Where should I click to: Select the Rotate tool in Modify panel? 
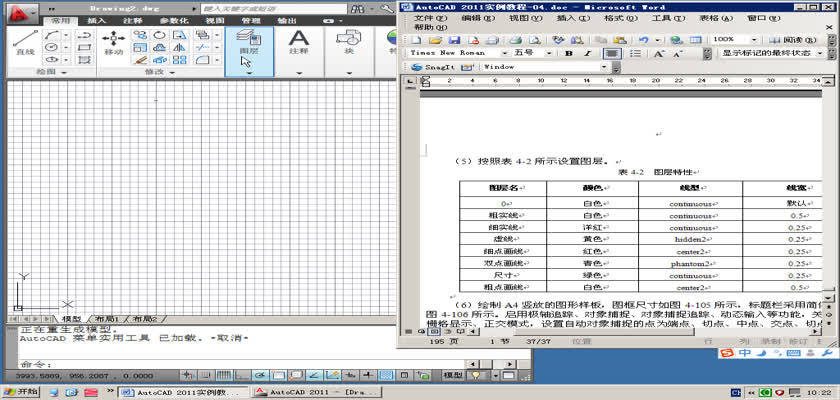(159, 35)
